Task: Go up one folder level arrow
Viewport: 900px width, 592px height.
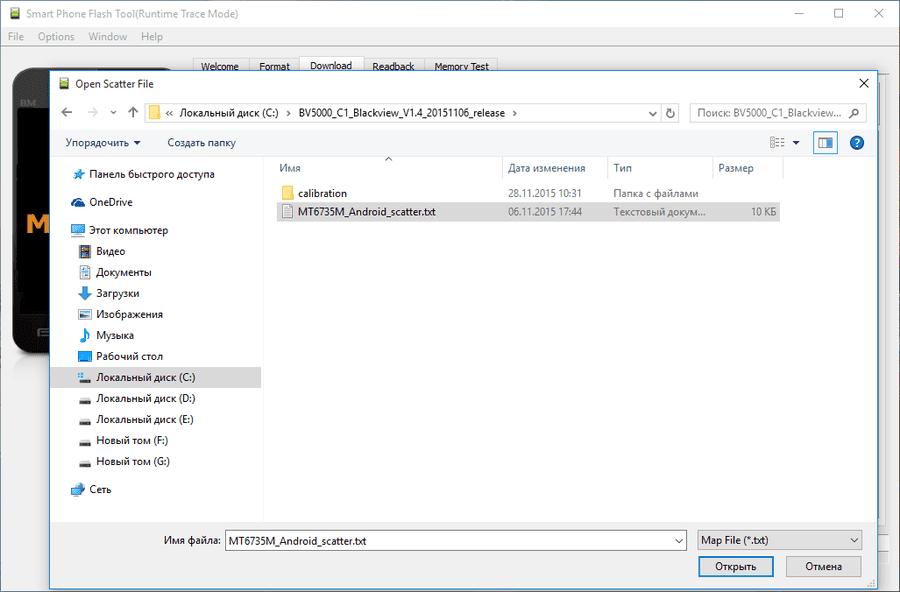Action: click(x=133, y=113)
